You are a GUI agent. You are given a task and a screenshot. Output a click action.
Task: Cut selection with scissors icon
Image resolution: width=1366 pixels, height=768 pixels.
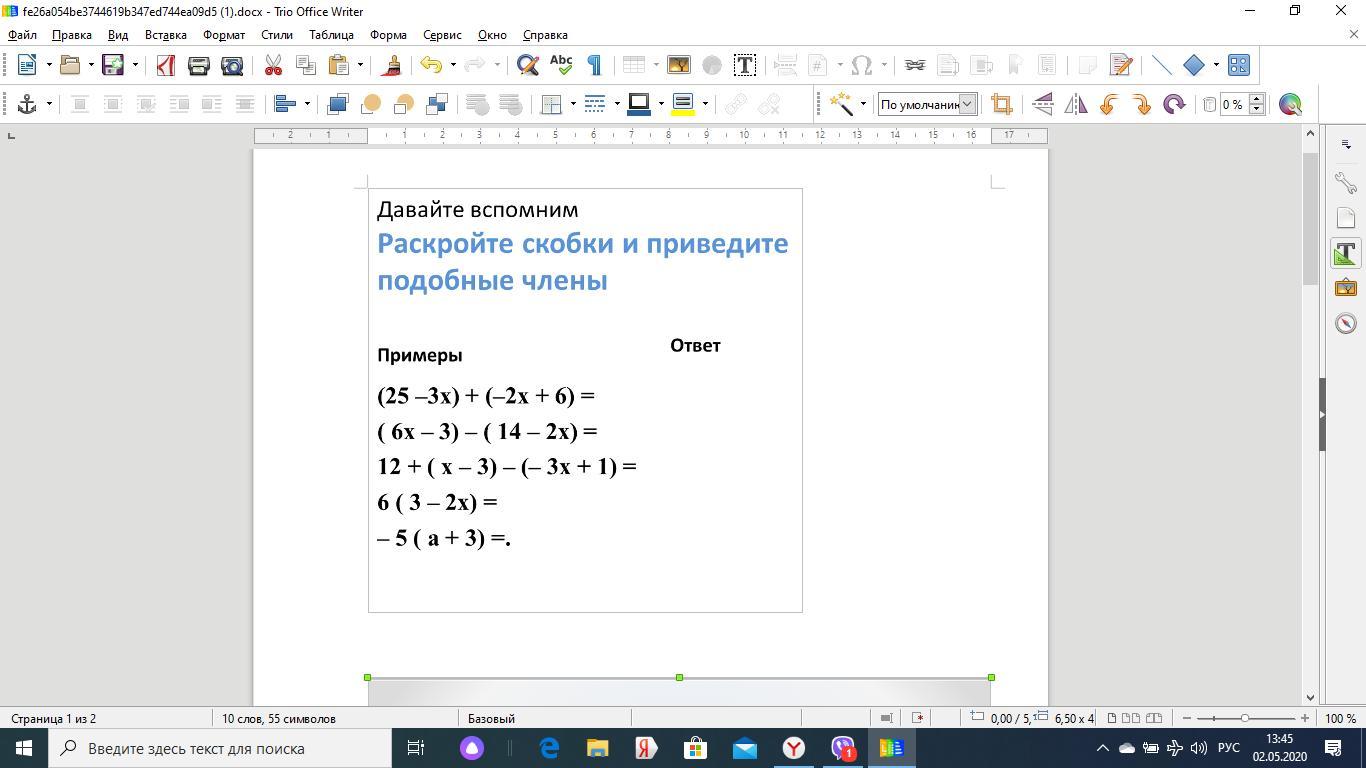pos(273,65)
